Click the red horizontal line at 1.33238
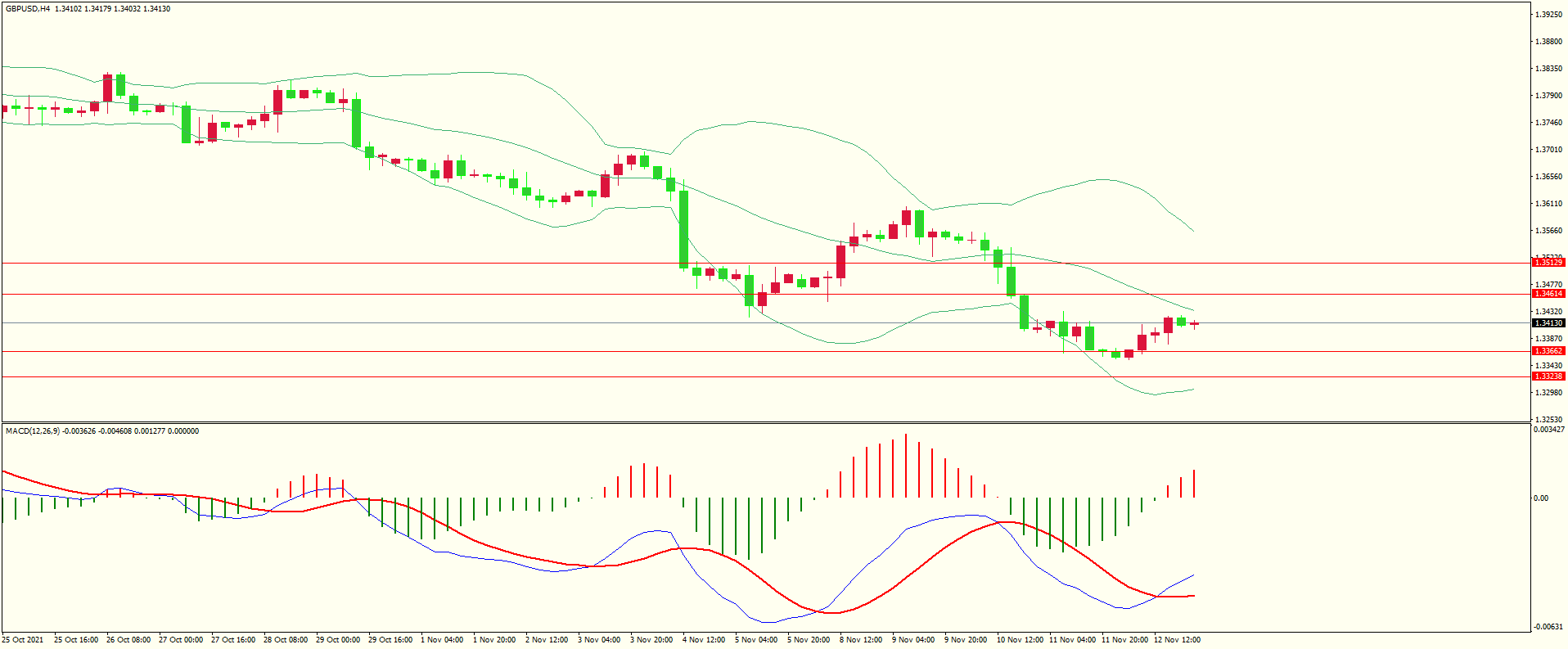 737,377
